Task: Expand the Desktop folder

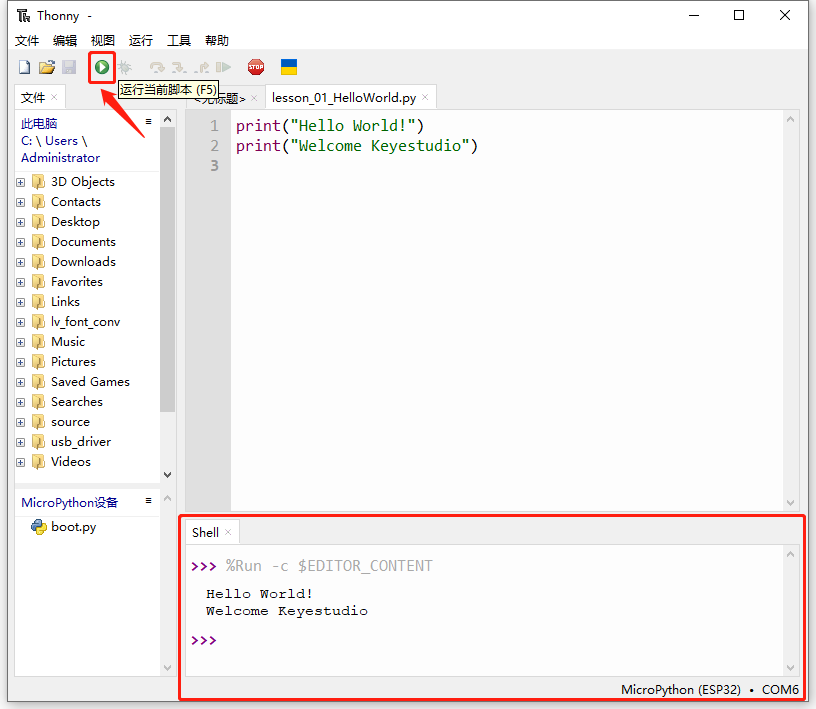Action: [20, 222]
